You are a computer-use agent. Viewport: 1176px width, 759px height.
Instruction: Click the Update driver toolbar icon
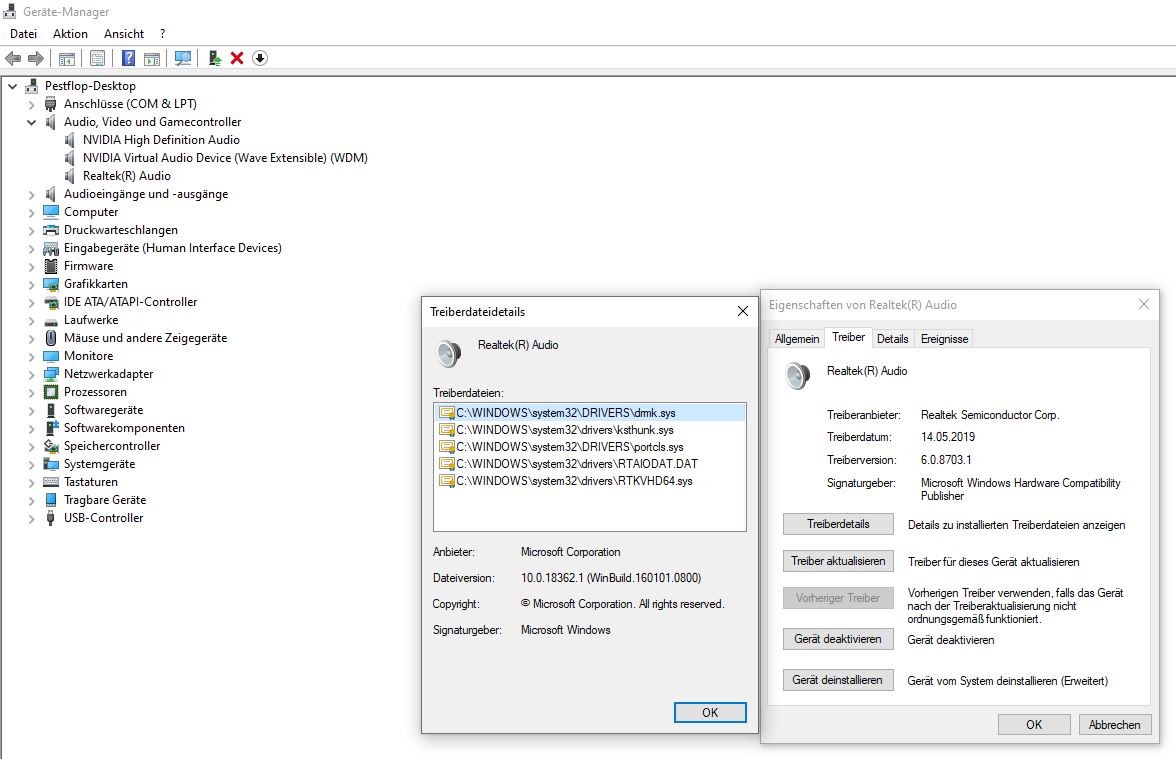(x=214, y=58)
